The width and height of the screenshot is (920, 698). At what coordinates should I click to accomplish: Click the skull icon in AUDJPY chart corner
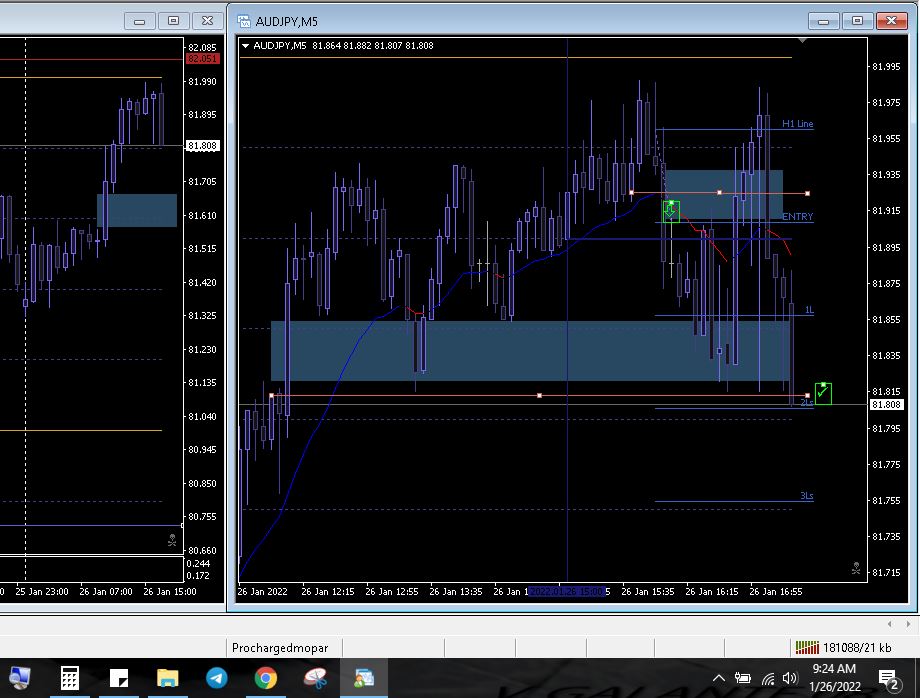856,568
